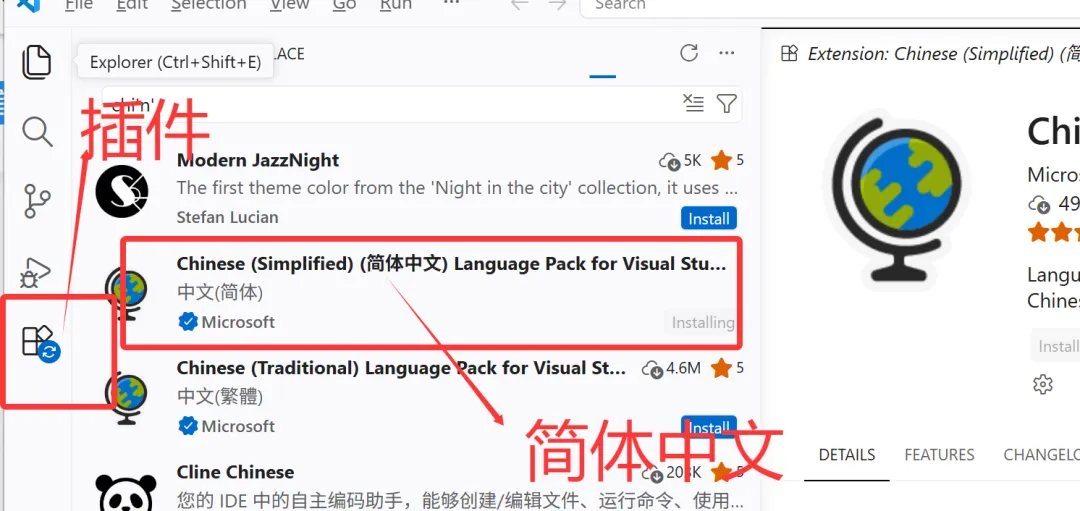This screenshot has width=1080, height=511.
Task: Install Chinese (Traditional) Language Pack
Action: 709,426
